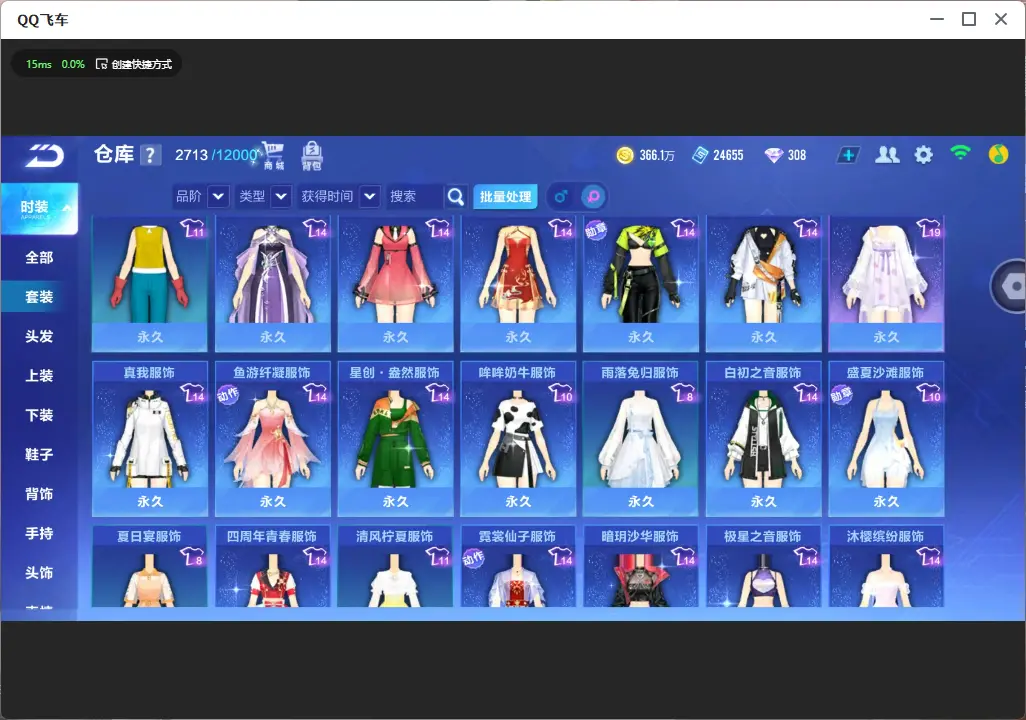Click the 创建快捷方式 shortcut icon
Screen dimensions: 1026x720
tap(101, 64)
